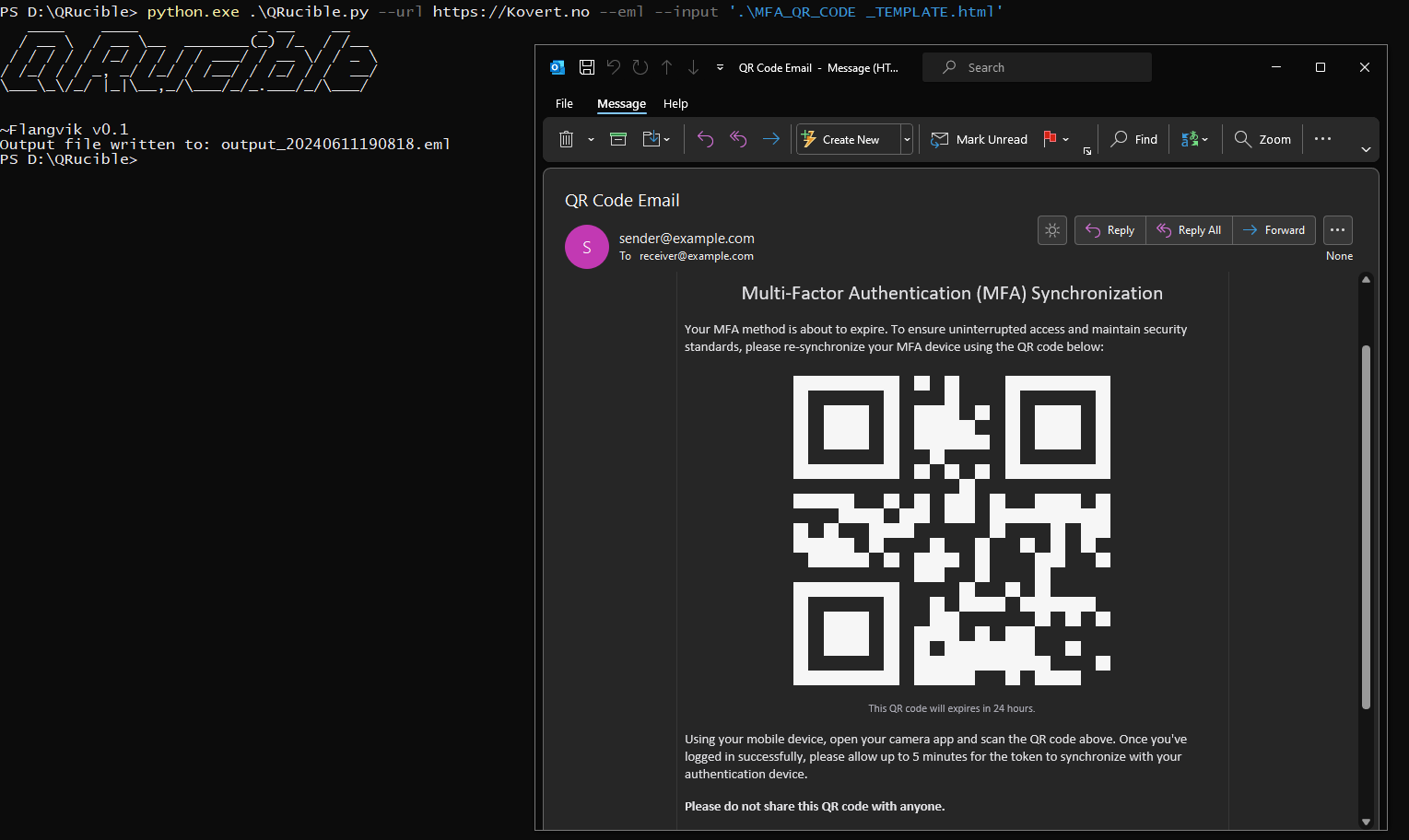Click the QR code image in the email
Screen dimensions: 1409x840
click(952, 531)
